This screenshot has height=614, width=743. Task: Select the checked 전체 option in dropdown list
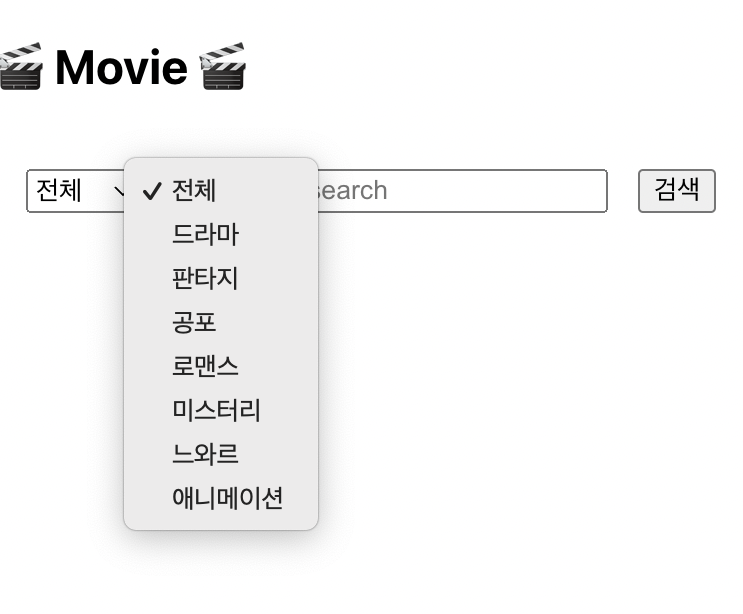pyautogui.click(x=221, y=190)
